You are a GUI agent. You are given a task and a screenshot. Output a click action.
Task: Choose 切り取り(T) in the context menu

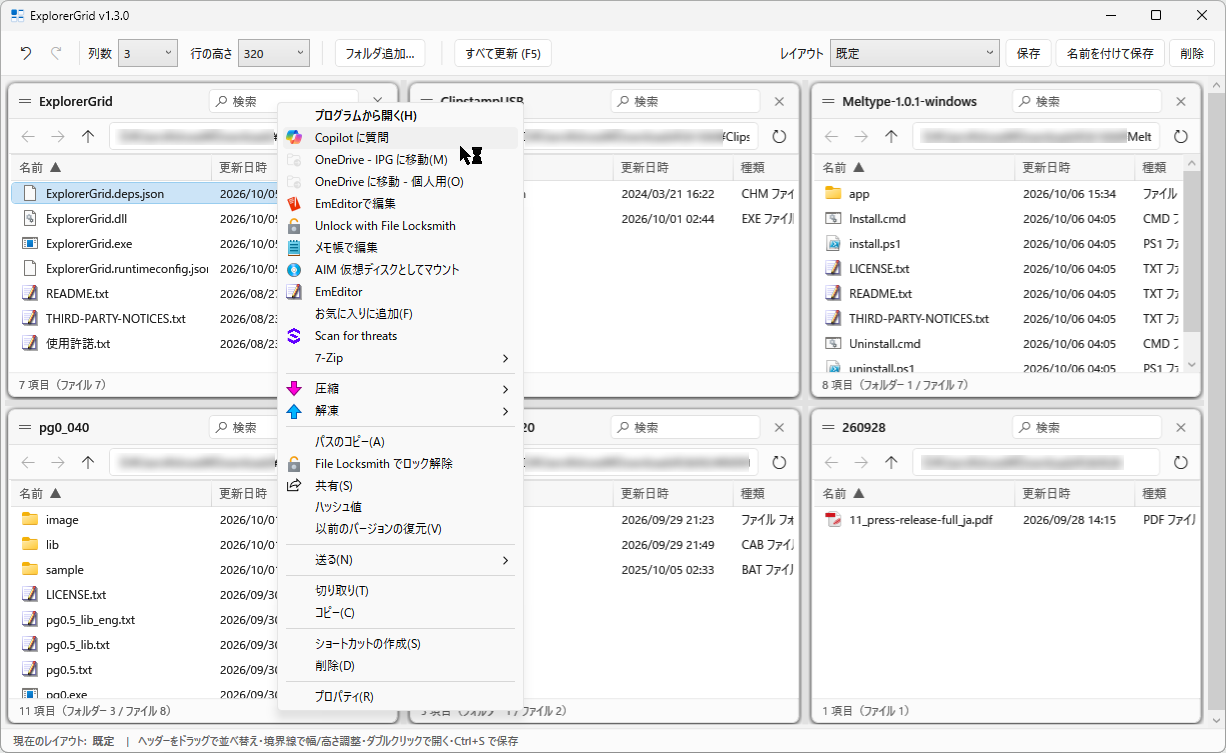(x=400, y=591)
